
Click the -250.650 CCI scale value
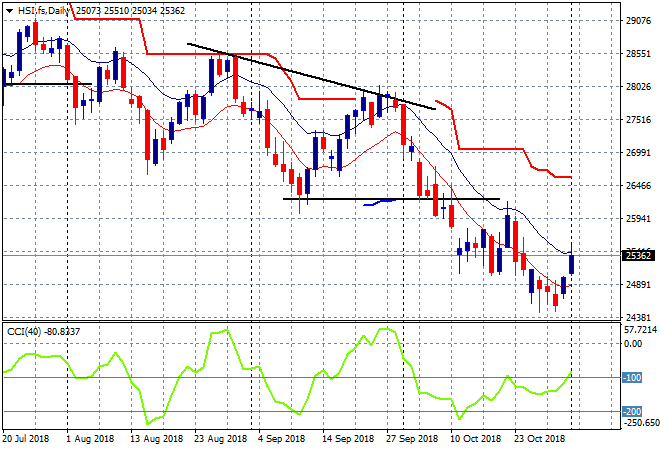click(x=641, y=423)
